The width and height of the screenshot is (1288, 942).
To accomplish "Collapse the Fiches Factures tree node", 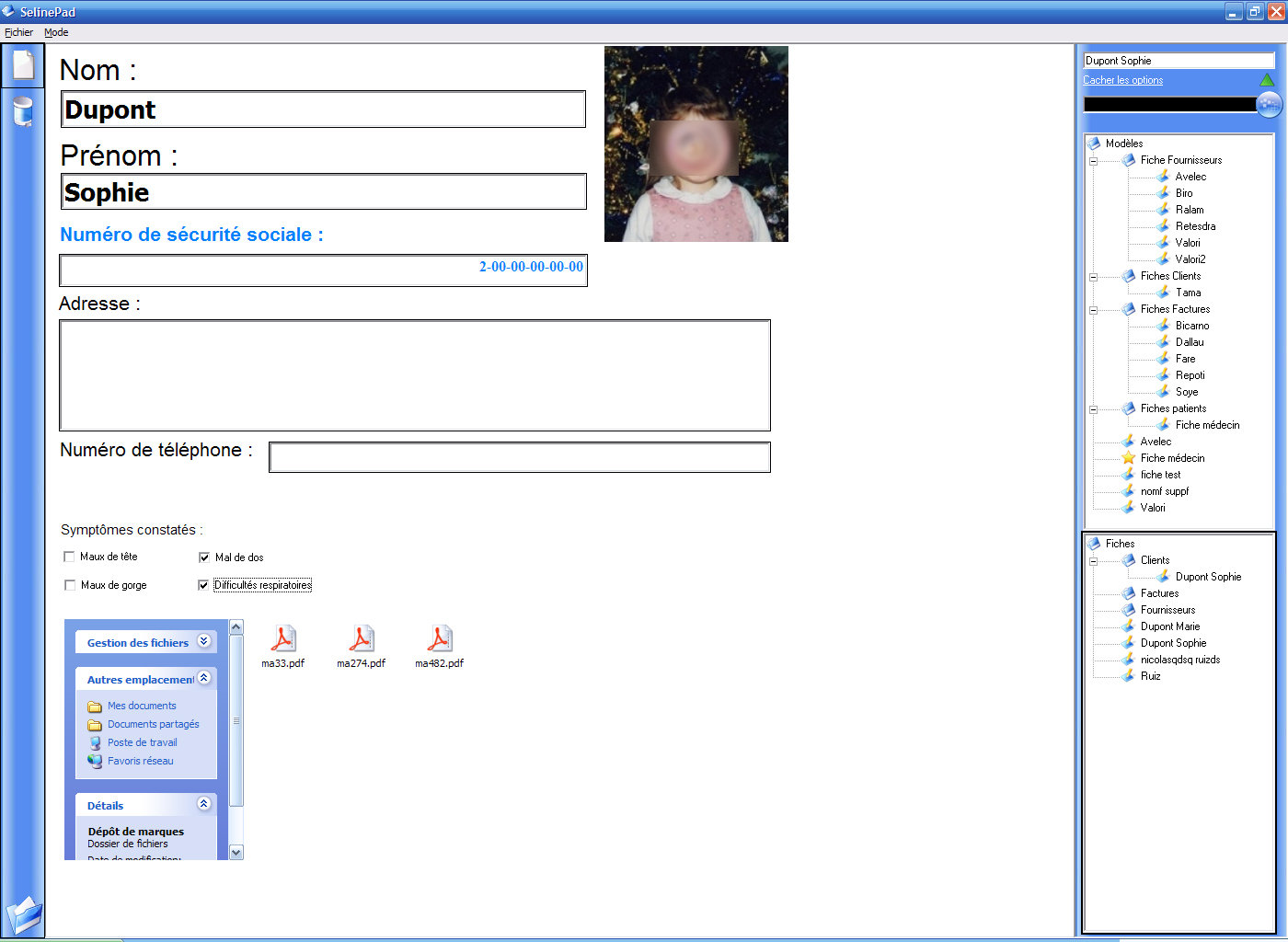I will coord(1093,310).
